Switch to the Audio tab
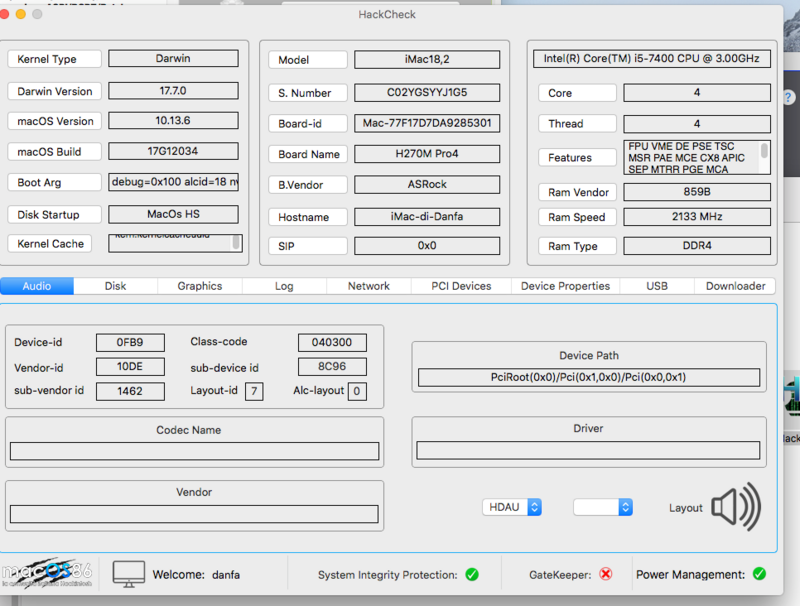The height and width of the screenshot is (606, 800). [37, 286]
